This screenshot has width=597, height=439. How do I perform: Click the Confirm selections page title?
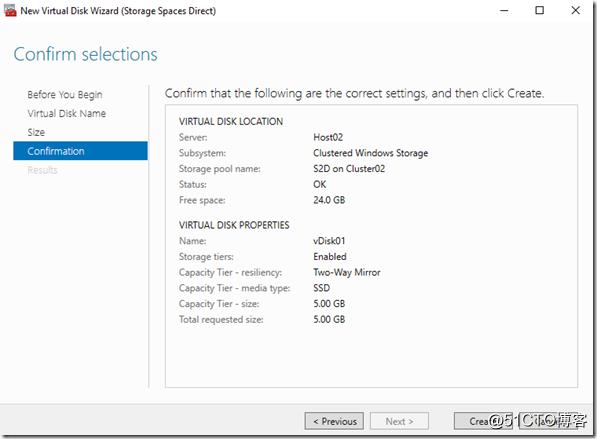click(85, 54)
